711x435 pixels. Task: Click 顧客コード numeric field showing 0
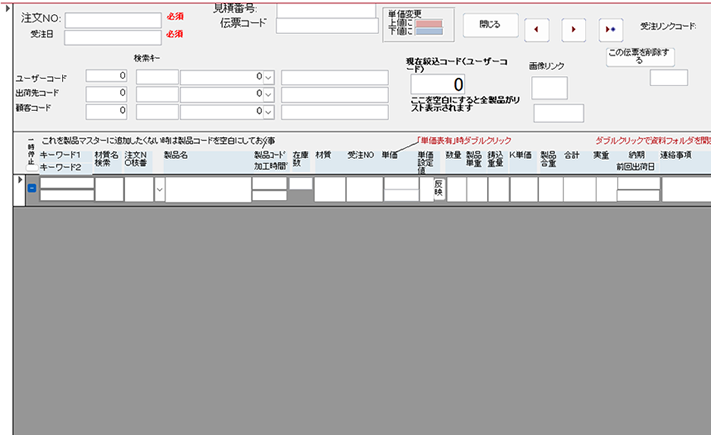tap(107, 112)
